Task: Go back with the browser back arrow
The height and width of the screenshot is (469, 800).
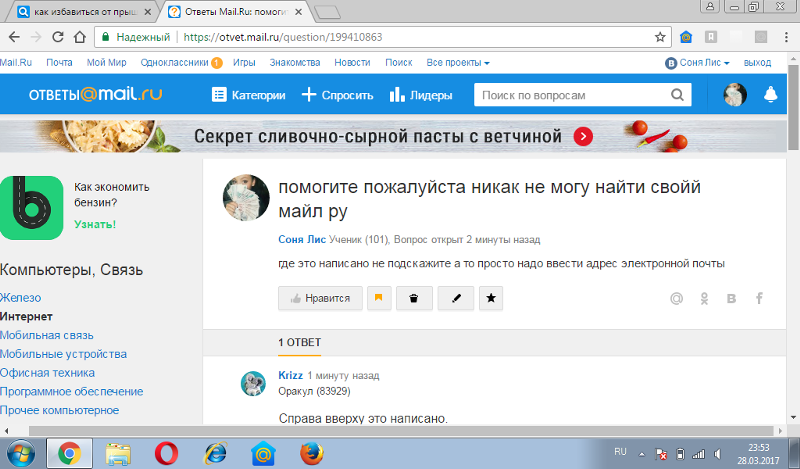Action: point(14,37)
